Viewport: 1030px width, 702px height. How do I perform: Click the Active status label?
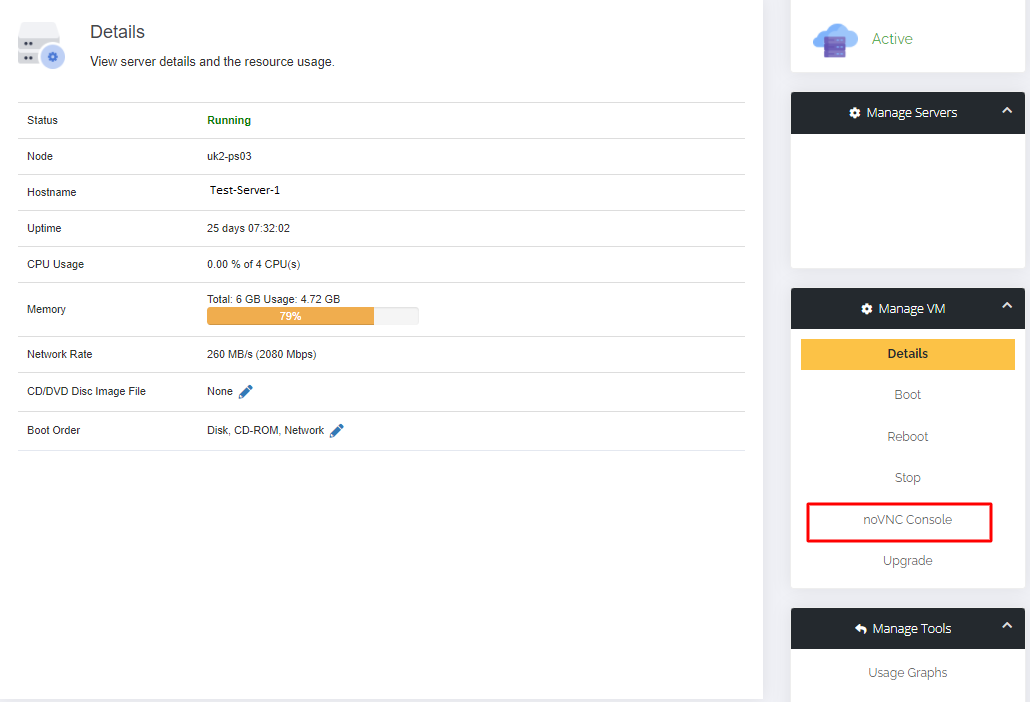coord(891,39)
